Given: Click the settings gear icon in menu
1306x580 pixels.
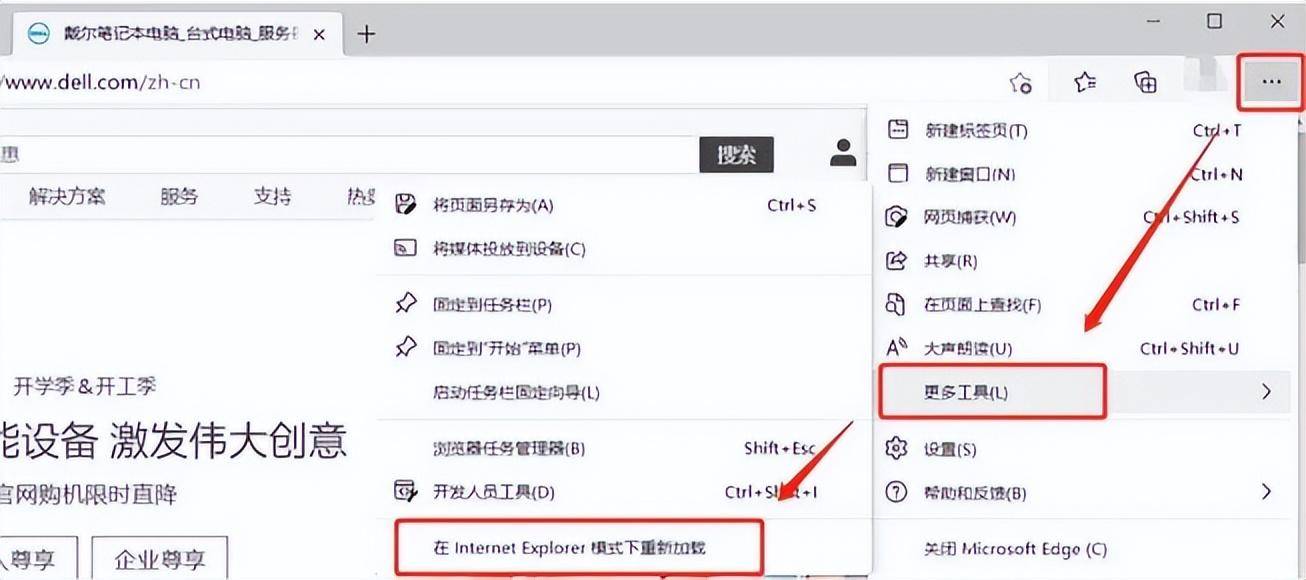Looking at the screenshot, I should pyautogui.click(x=897, y=448).
